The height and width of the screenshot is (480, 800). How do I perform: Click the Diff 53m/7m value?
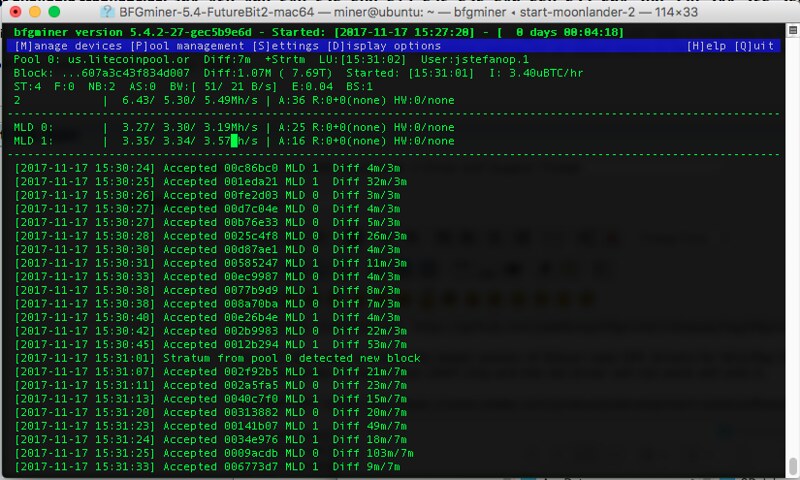coord(369,344)
